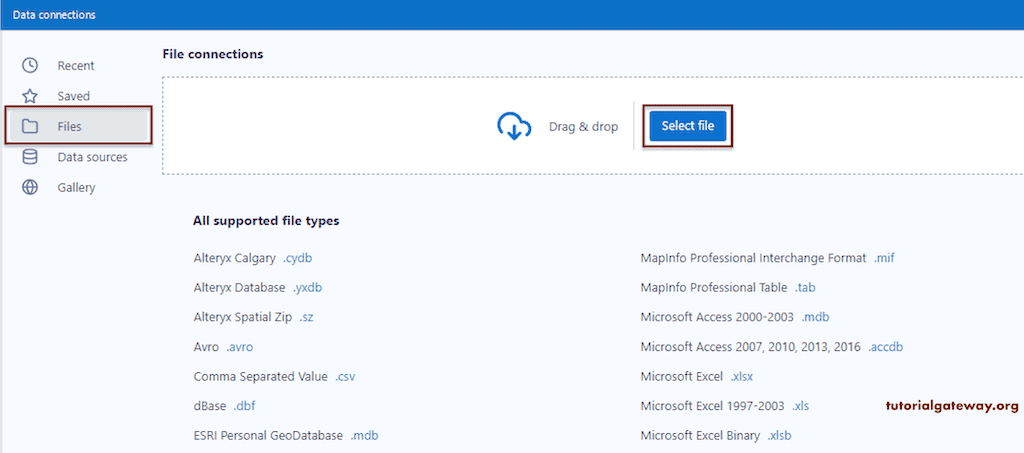The width and height of the screenshot is (1024, 453).
Task: Click the Access 2000-2003 .mdb link
Action: 816,317
